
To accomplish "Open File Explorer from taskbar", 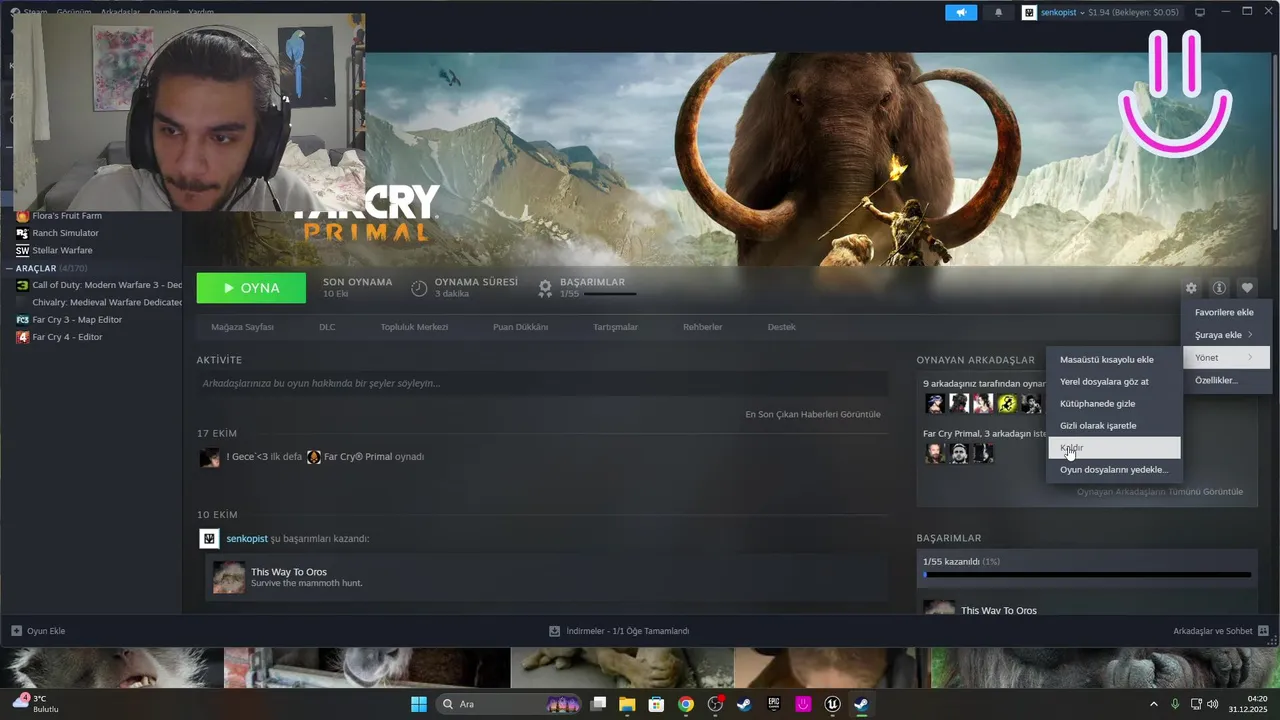I will pos(626,704).
